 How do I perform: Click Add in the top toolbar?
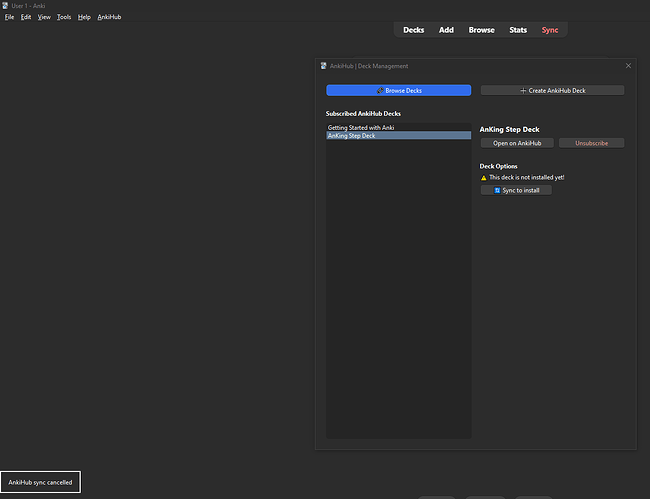coord(446,30)
